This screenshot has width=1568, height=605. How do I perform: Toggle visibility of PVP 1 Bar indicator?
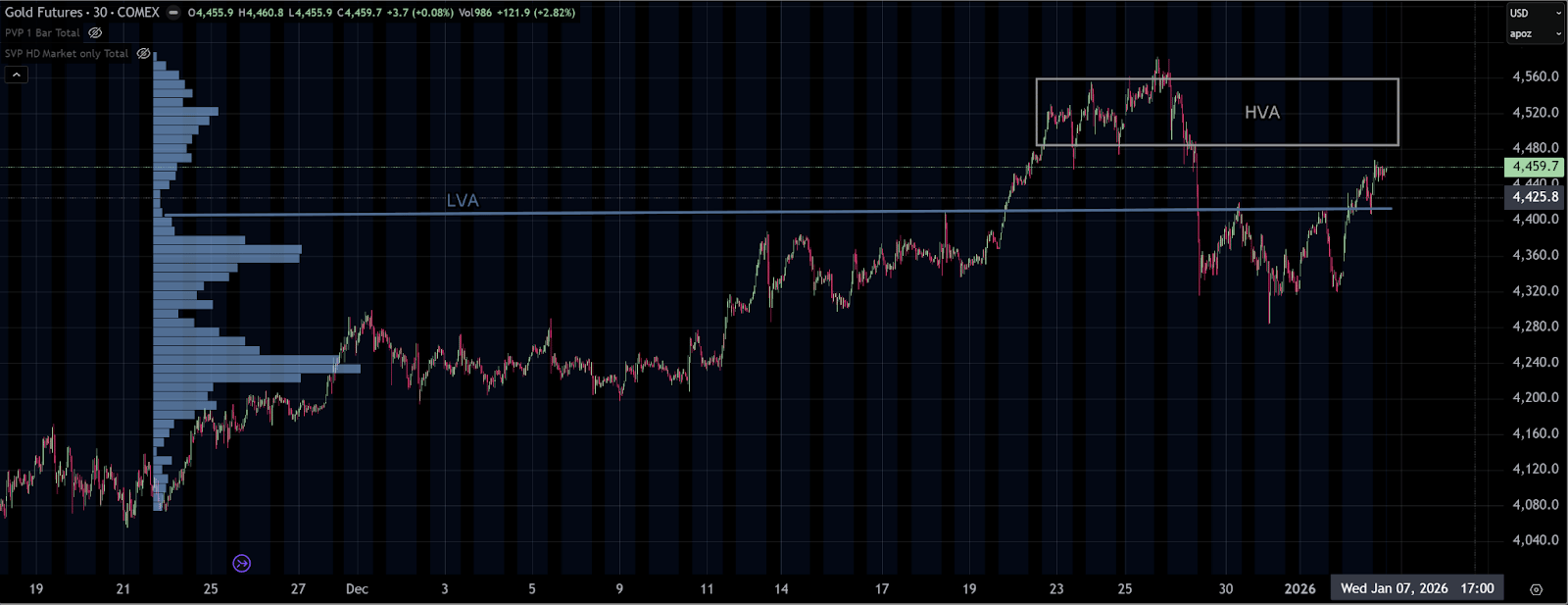(95, 33)
